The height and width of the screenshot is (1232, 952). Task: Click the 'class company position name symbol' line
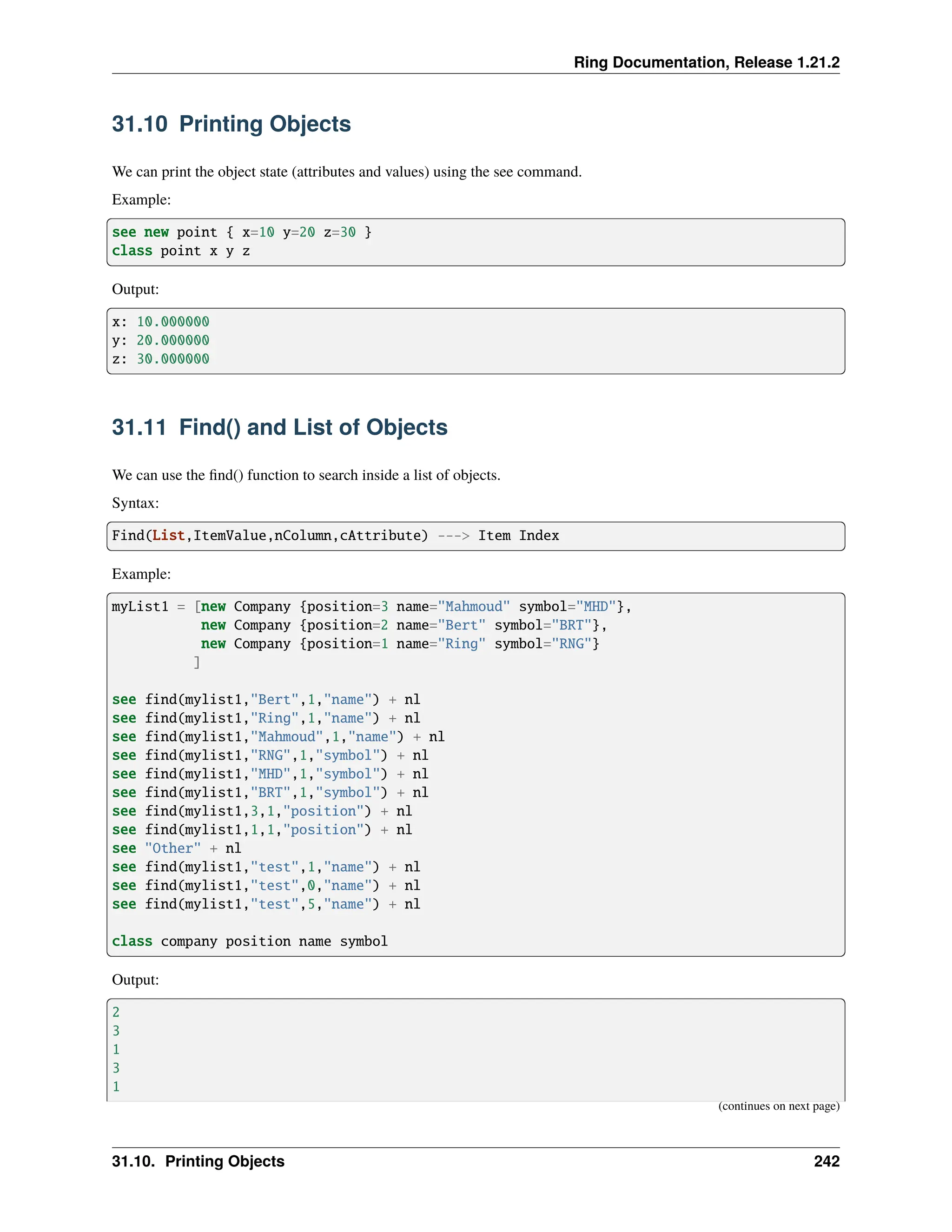pos(249,941)
